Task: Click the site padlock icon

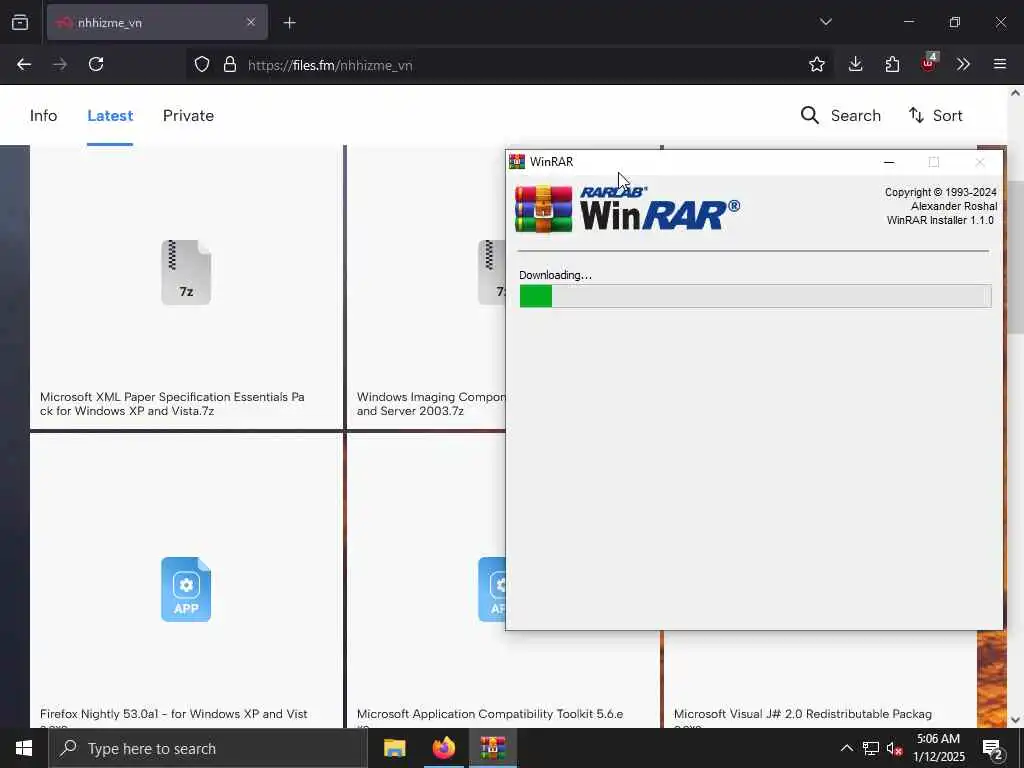Action: coord(229,64)
